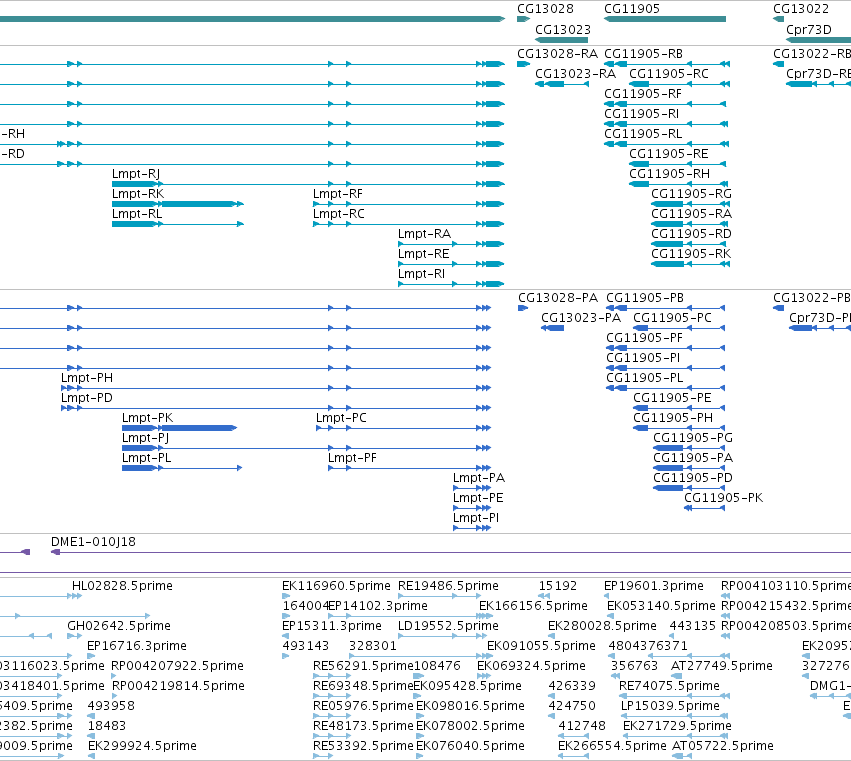This screenshot has width=851, height=761.
Task: Select the CG11905-PB protein label
Action: coord(645,298)
